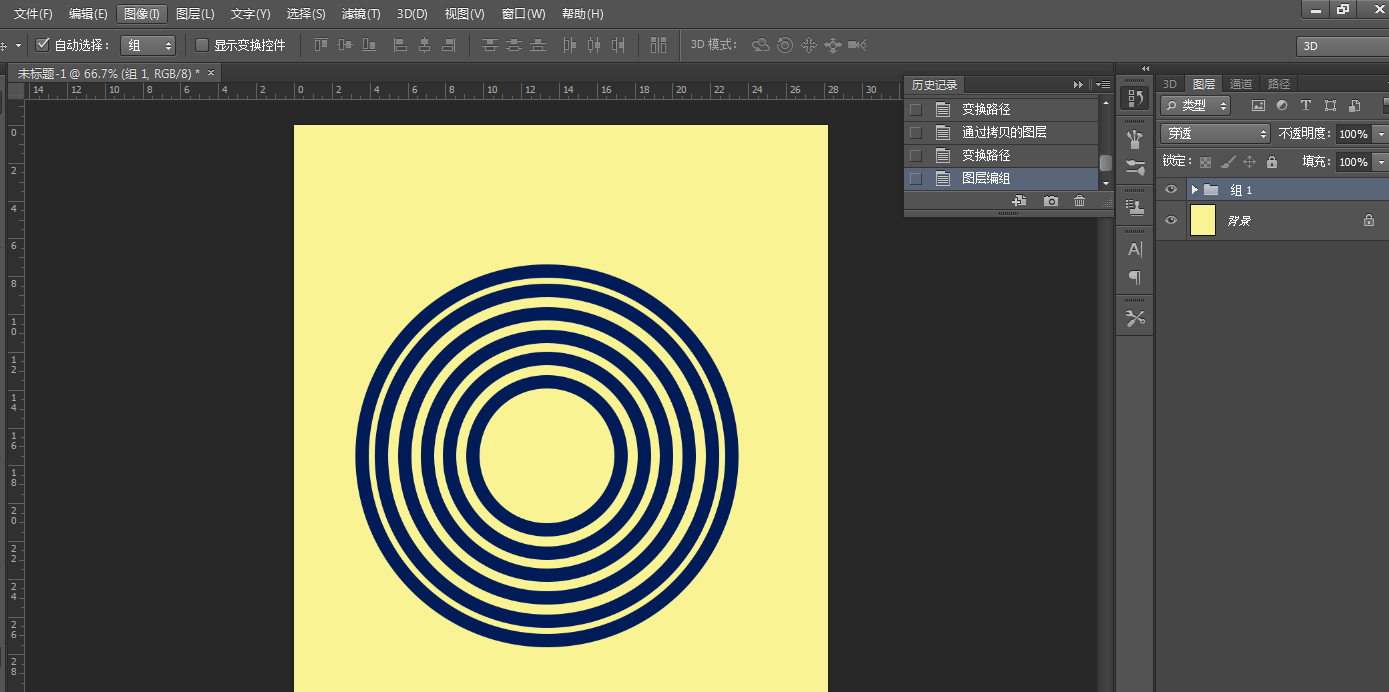Open the layer filter 类型 dropdown
Image resolution: width=1389 pixels, height=692 pixels.
click(1196, 105)
